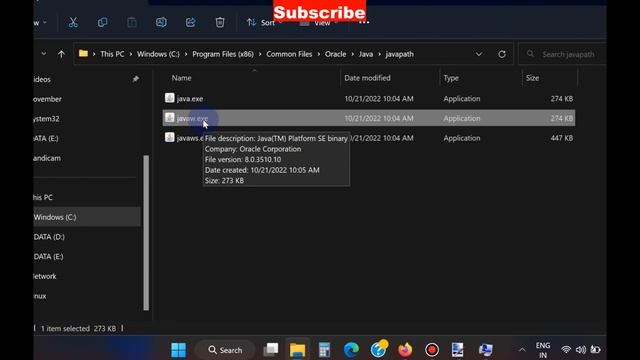Click the Rename icon in toolbar
The width and height of the screenshot is (640, 360).
(x=161, y=22)
